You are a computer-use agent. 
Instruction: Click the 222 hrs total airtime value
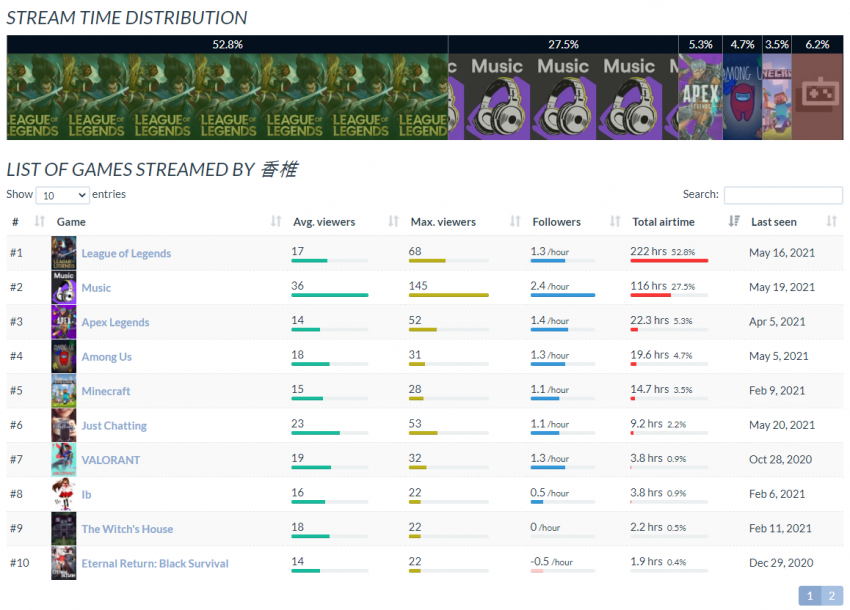coord(648,251)
